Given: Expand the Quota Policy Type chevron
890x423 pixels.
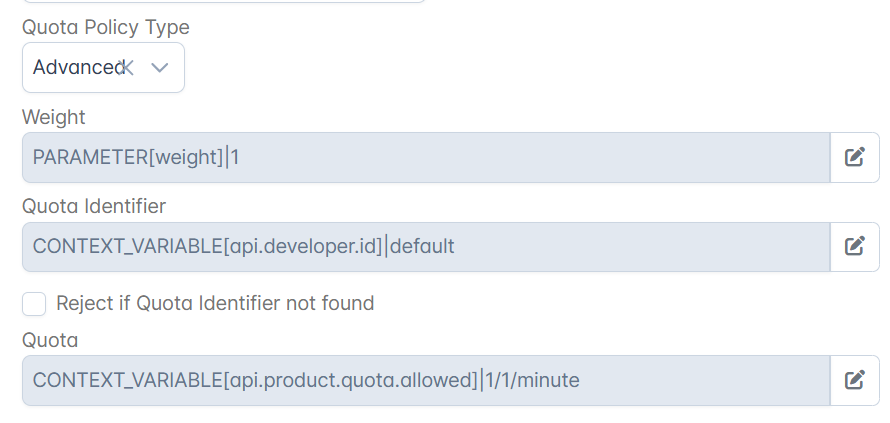Looking at the screenshot, I should coord(160,68).
